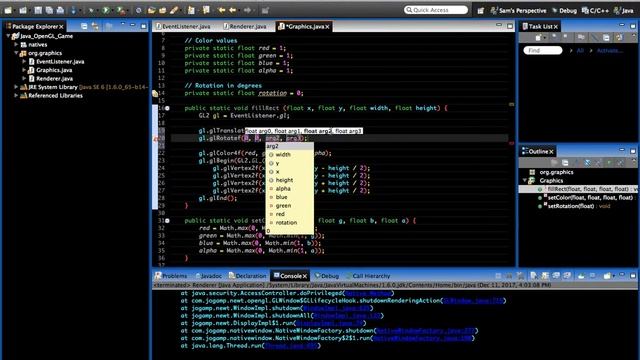The width and height of the screenshot is (640, 360).
Task: Switch to Renderer.java editor tab
Action: 245,26
